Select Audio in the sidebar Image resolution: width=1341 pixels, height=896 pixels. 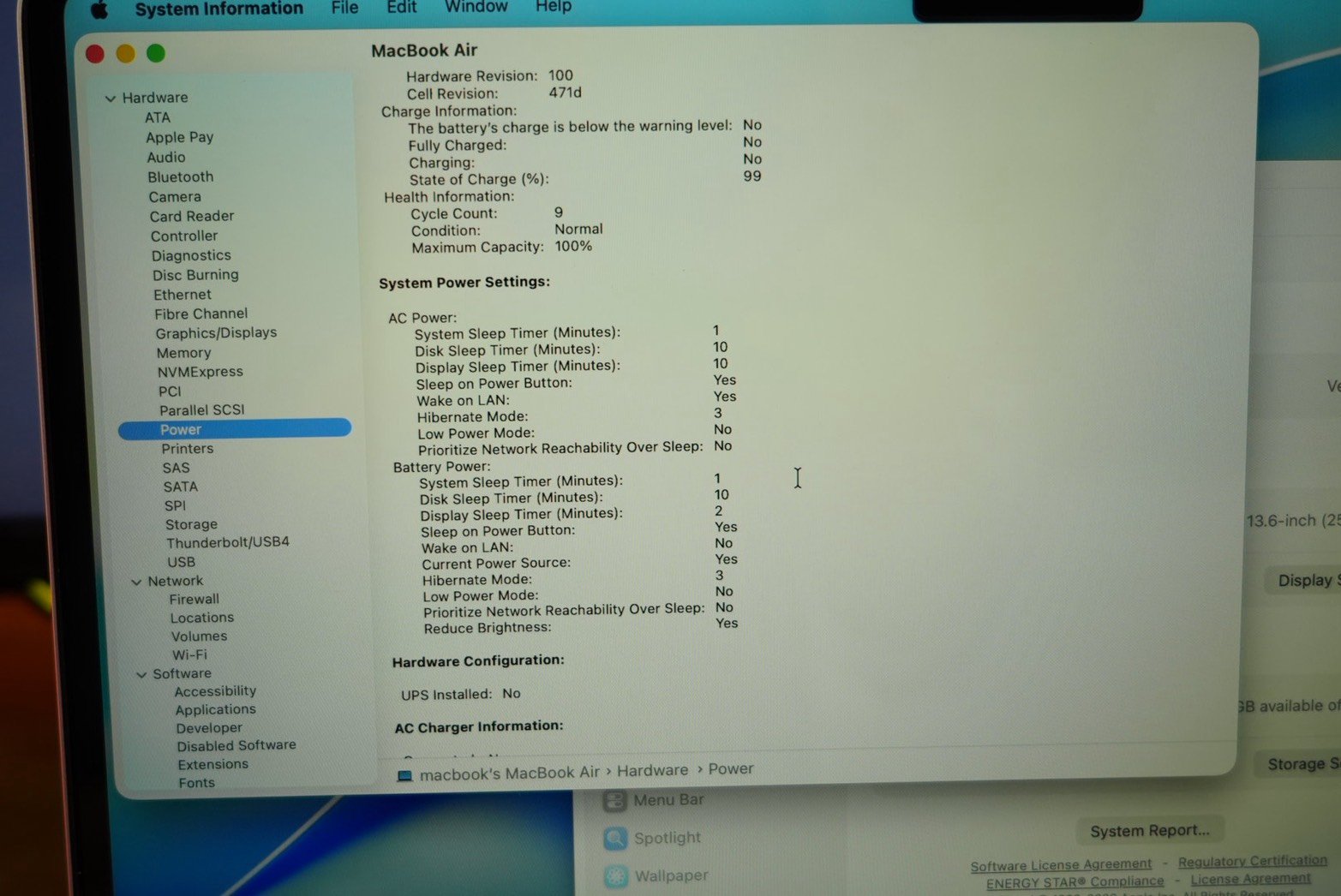click(166, 157)
